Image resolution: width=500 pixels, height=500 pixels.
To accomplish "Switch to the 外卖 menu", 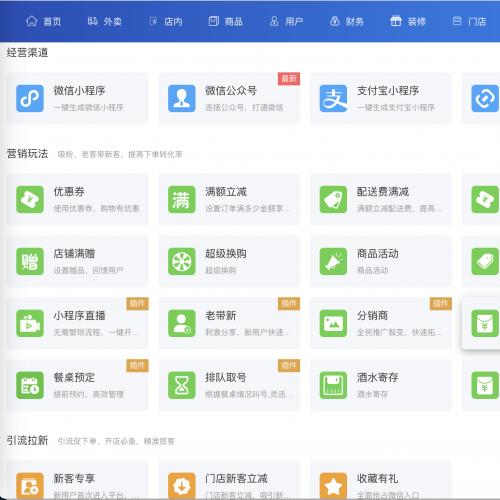I will (x=104, y=22).
